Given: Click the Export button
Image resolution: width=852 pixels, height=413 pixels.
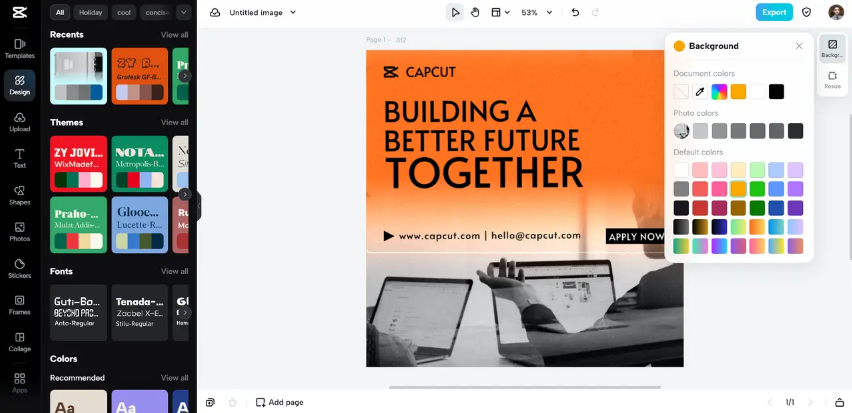Looking at the screenshot, I should 774,12.
